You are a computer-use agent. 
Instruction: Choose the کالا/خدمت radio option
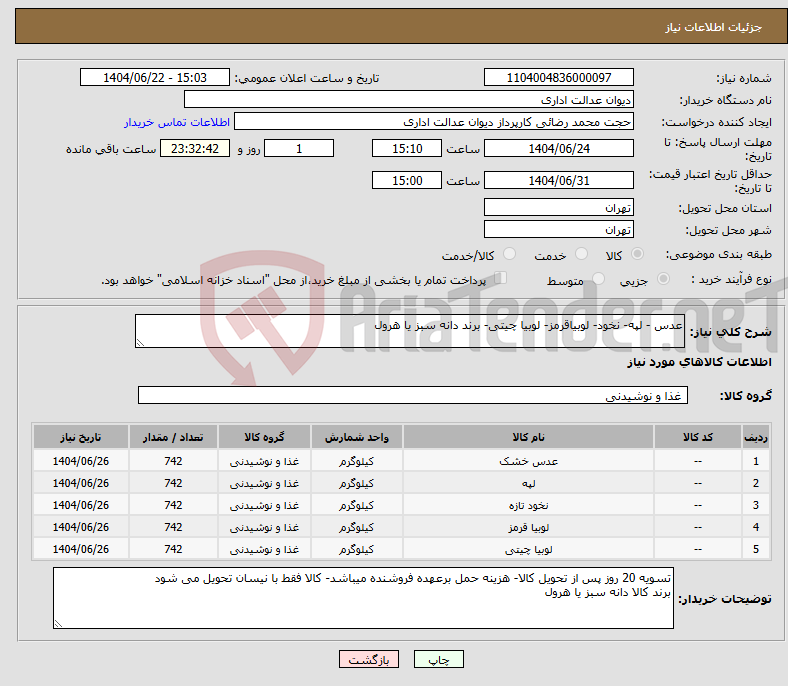pos(509,255)
